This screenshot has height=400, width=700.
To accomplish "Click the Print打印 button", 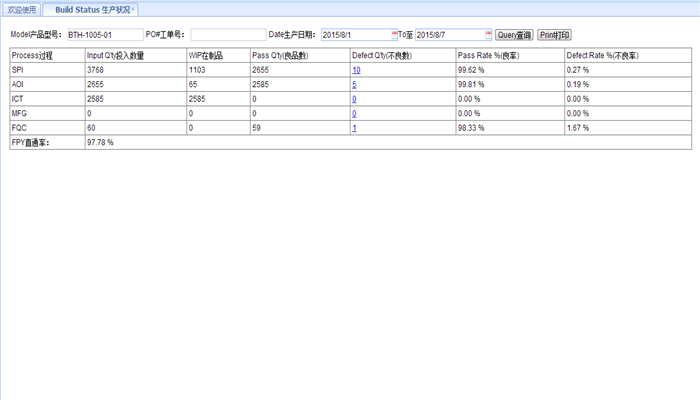I will pos(554,35).
